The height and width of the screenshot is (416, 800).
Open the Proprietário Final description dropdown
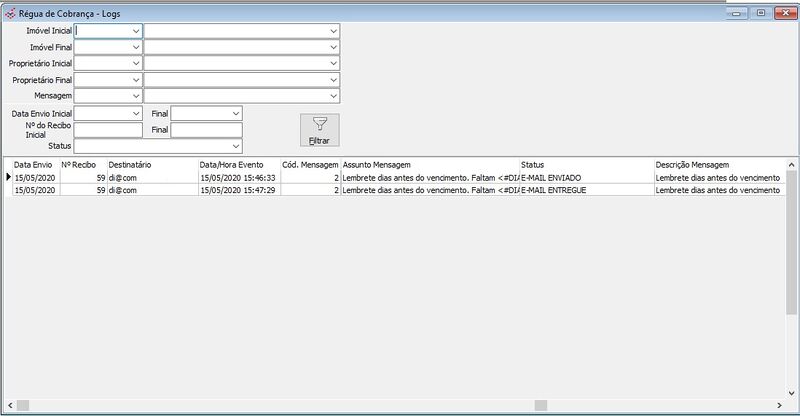333,79
